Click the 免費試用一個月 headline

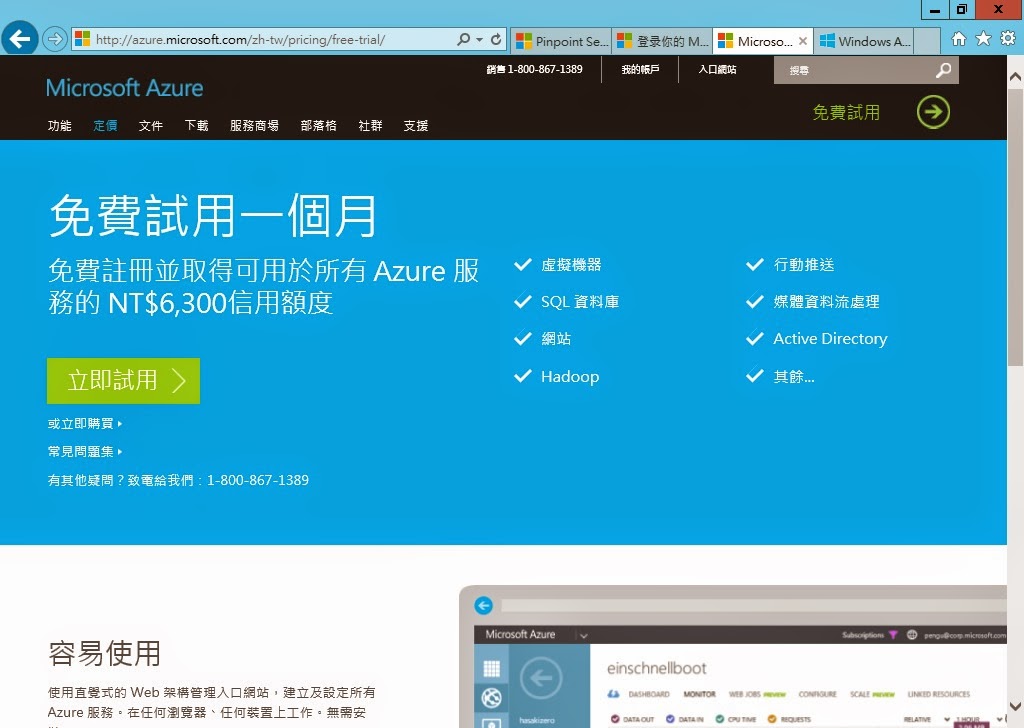(x=213, y=216)
